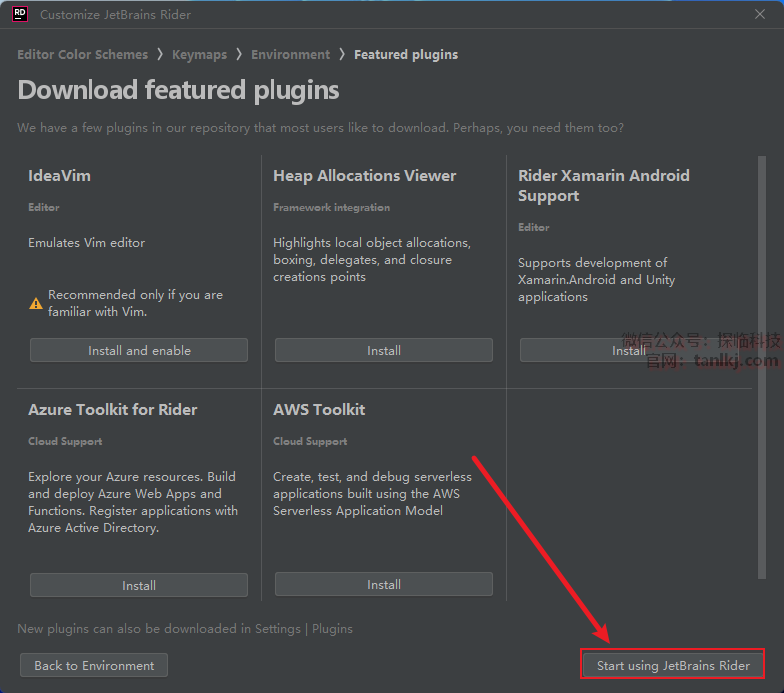The height and width of the screenshot is (693, 784).
Task: Install the Azure Toolkit for Rider plugin
Action: coord(138,585)
